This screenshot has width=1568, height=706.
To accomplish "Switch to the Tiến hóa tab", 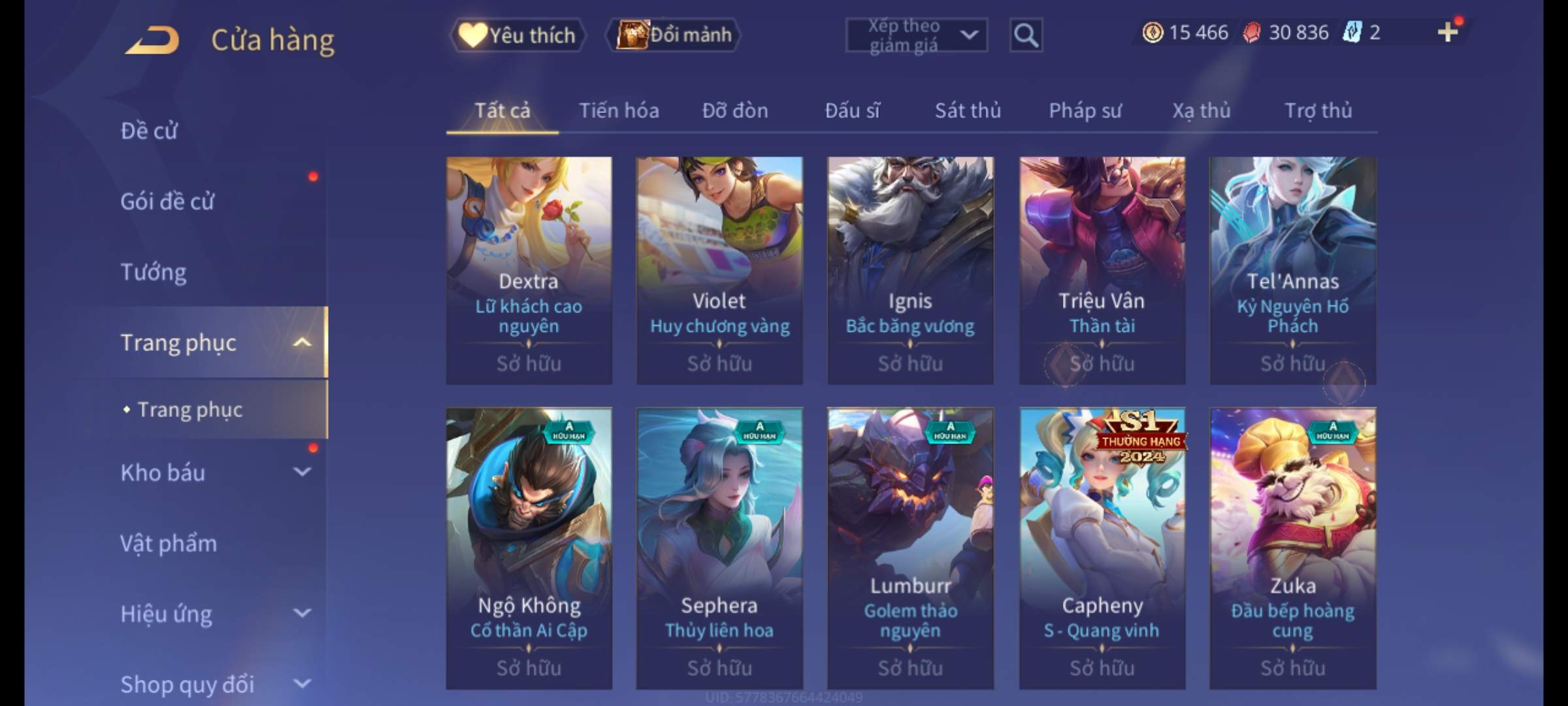I will [619, 110].
